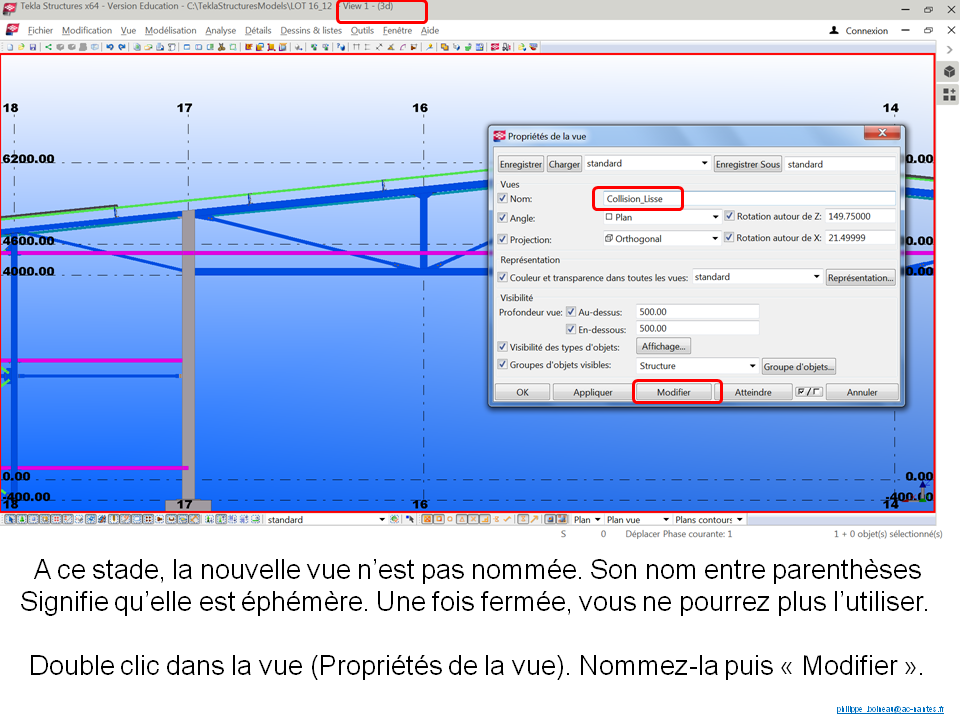This screenshot has width=960, height=720.
Task: Click the green database icon in top toolbar
Action: pyautogui.click(x=468, y=47)
